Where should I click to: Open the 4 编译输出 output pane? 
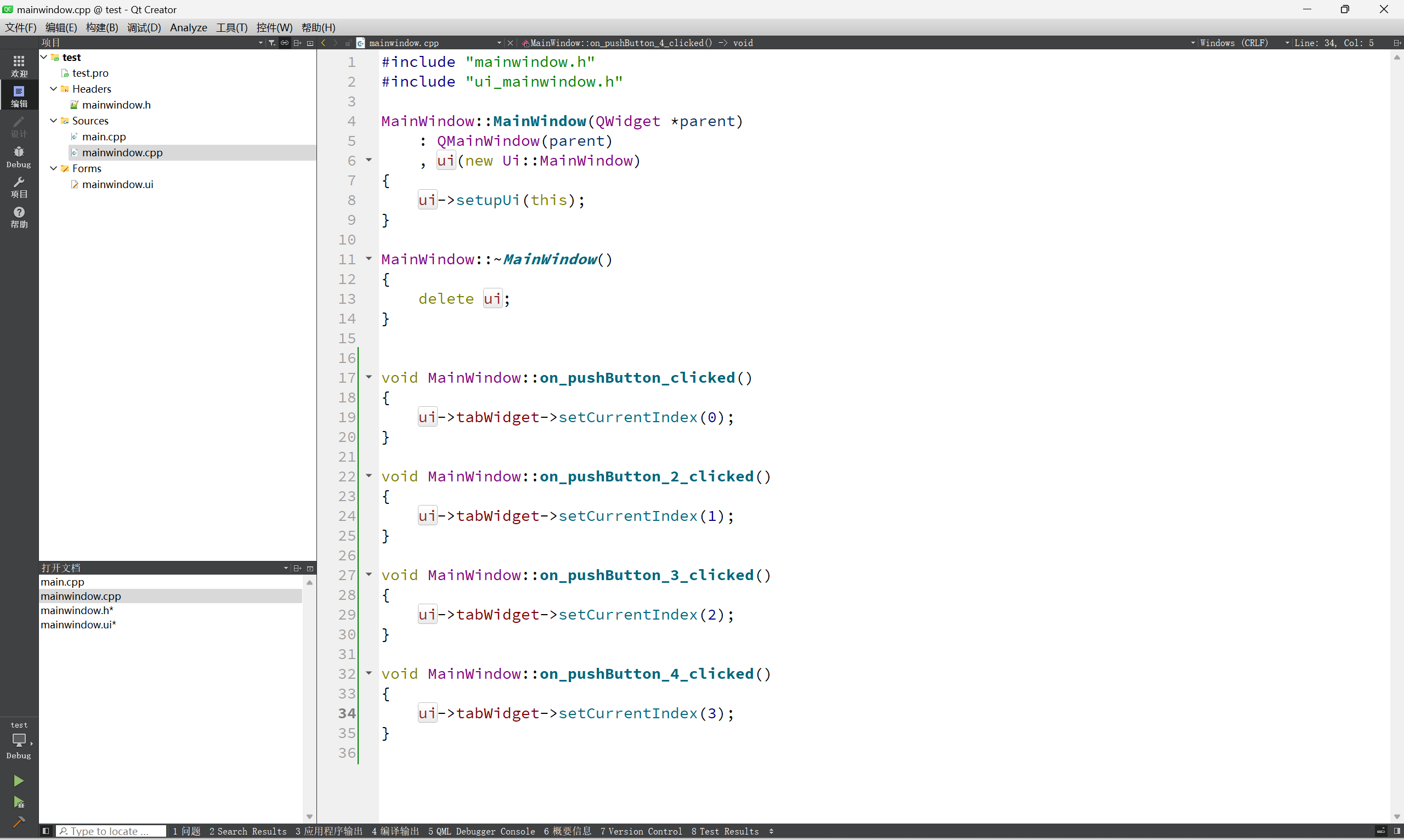pyautogui.click(x=395, y=830)
